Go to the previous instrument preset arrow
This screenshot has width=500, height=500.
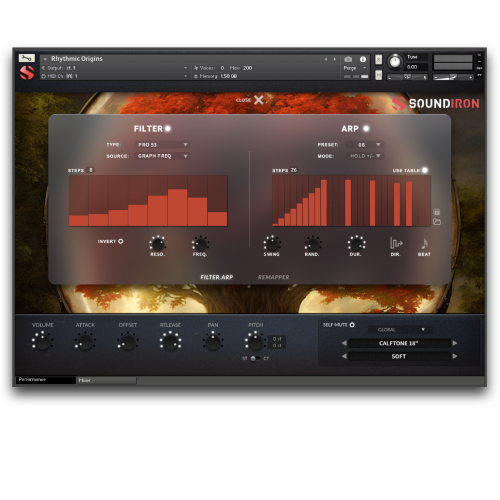click(326, 59)
